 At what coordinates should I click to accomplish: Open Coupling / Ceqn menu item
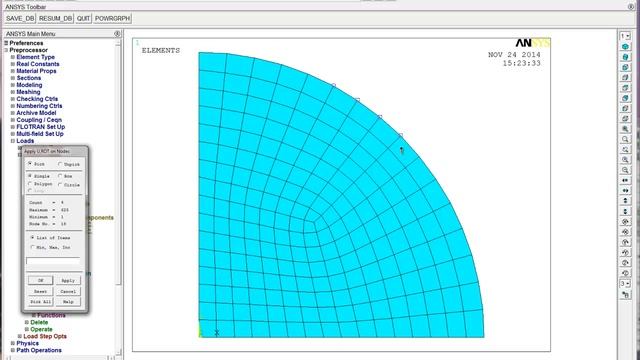[39, 120]
